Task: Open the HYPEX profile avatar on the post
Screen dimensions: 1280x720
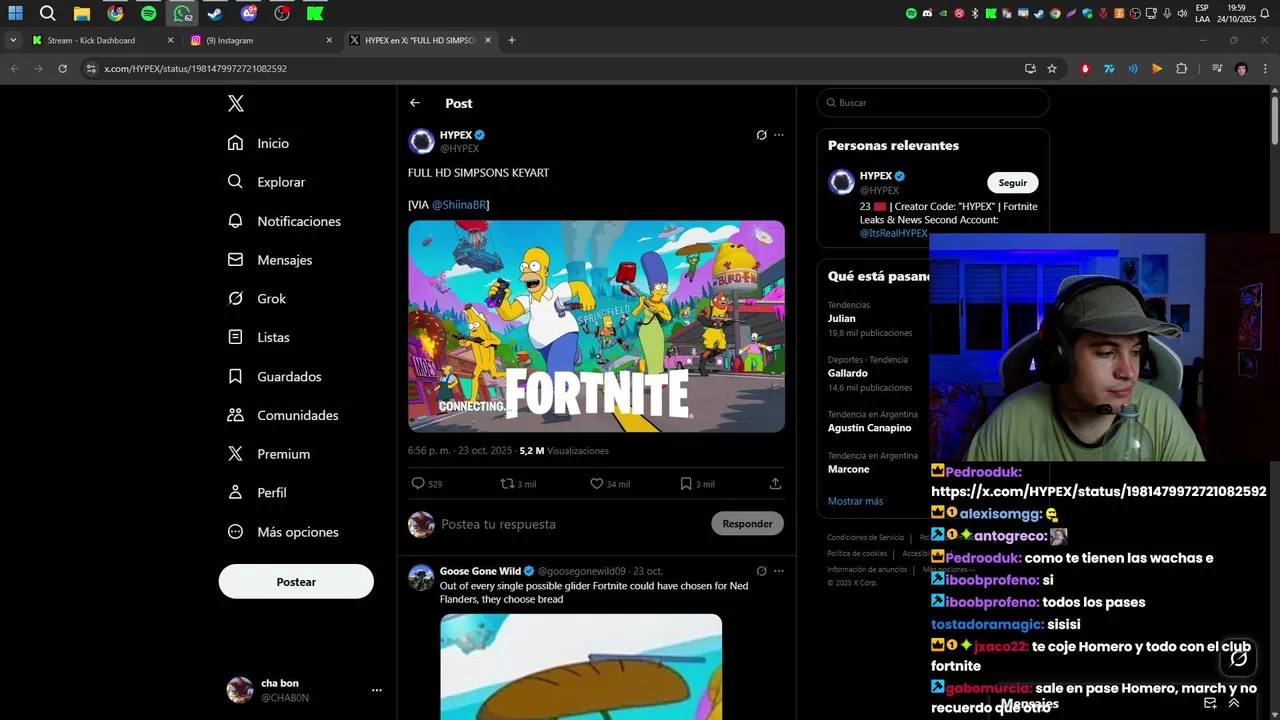Action: click(x=421, y=141)
